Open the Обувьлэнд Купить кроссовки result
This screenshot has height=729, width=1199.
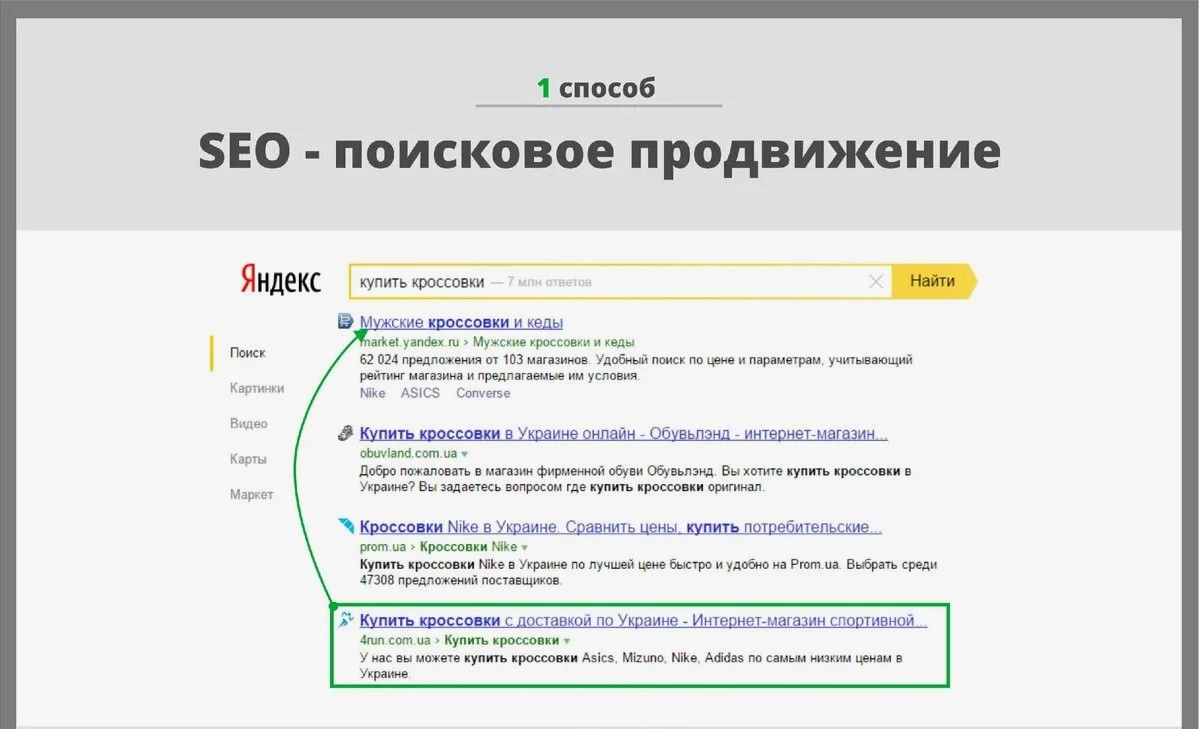point(623,434)
